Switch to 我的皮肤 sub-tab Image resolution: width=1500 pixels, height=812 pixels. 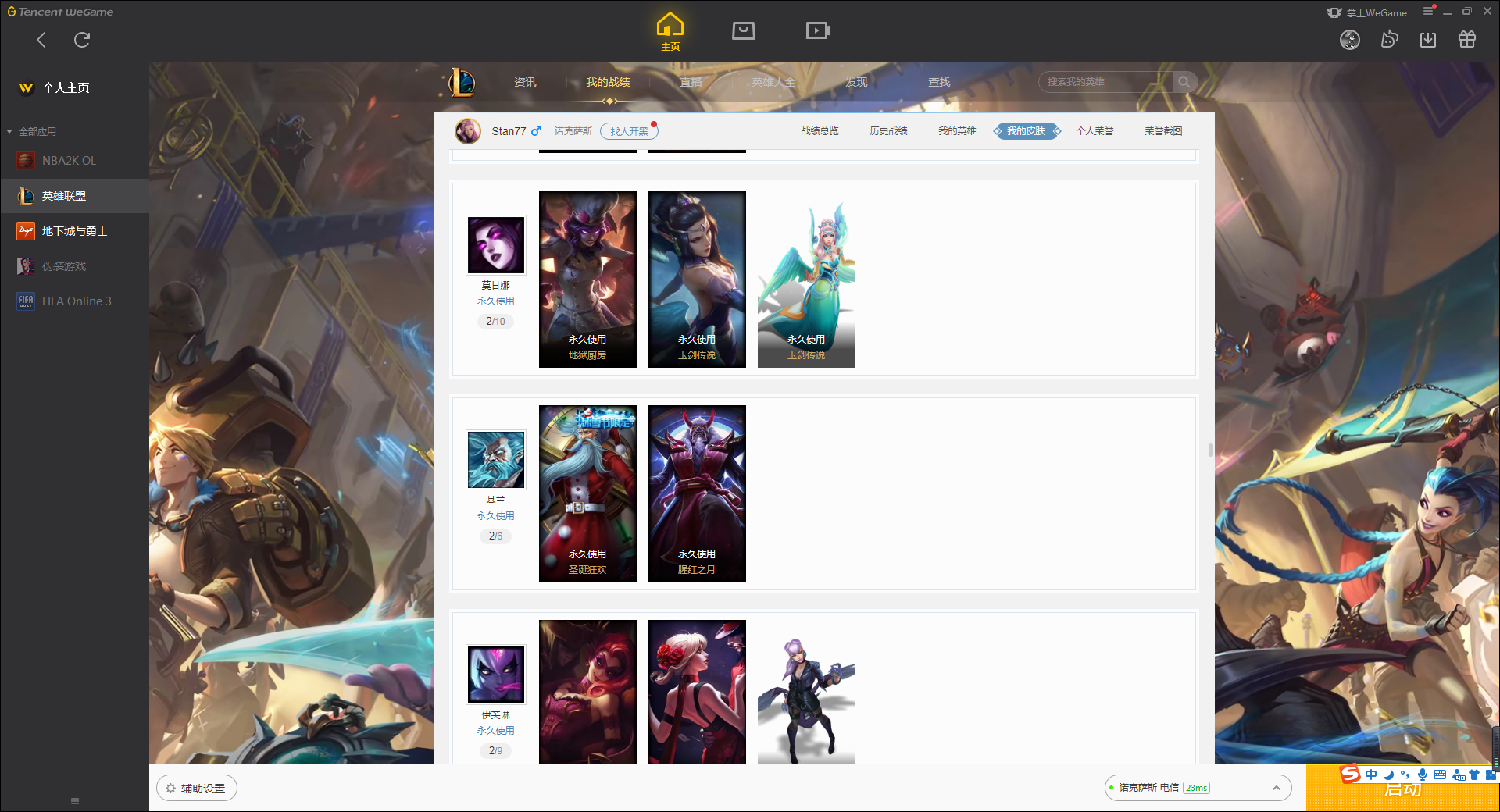1026,131
